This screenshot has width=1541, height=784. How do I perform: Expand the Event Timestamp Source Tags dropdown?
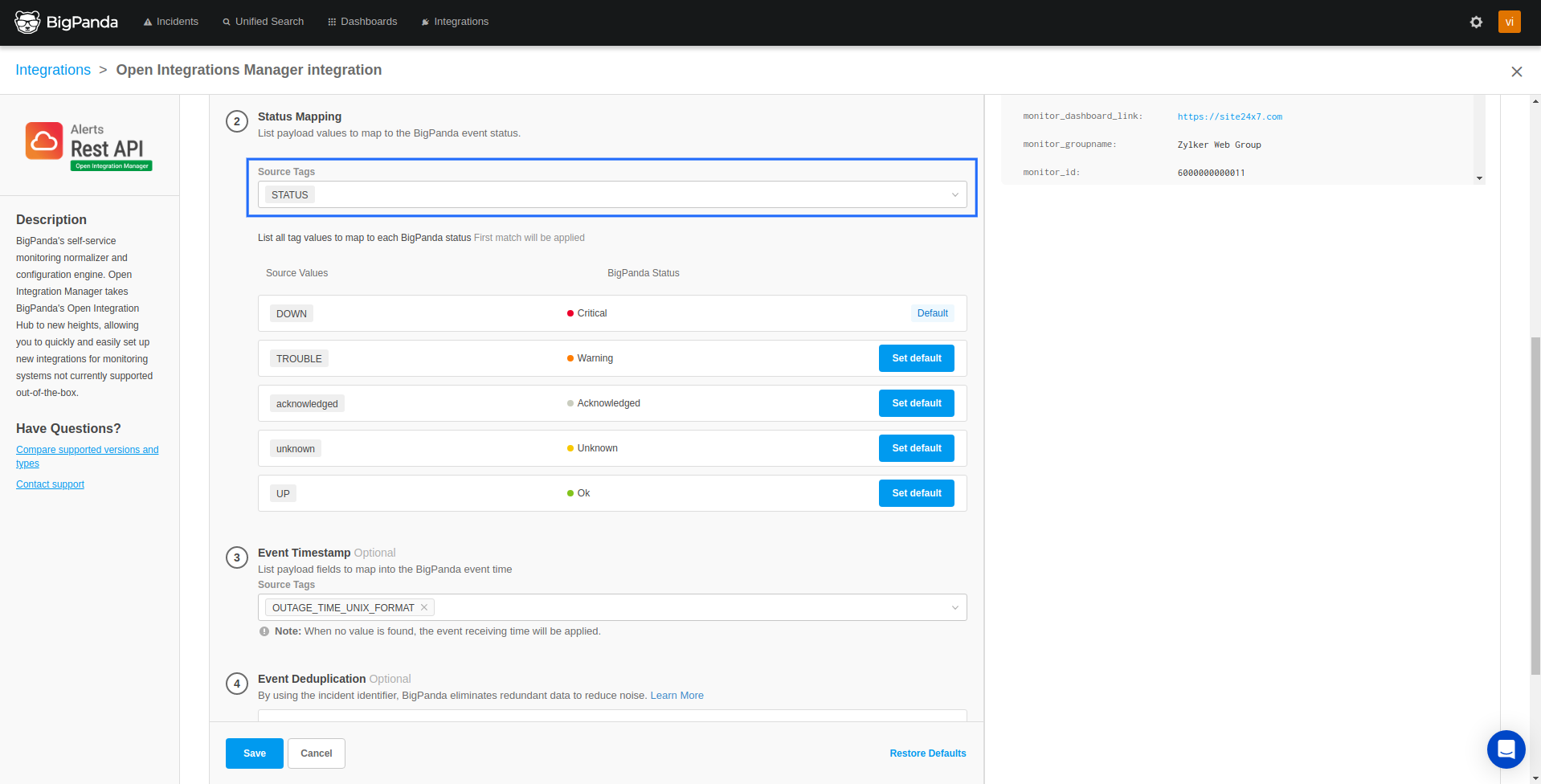pyautogui.click(x=954, y=608)
